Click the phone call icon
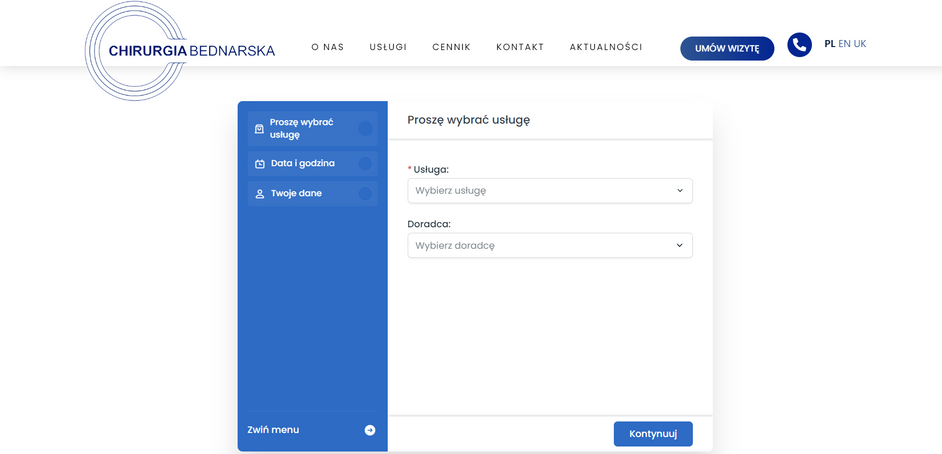The image size is (942, 454). pyautogui.click(x=799, y=45)
